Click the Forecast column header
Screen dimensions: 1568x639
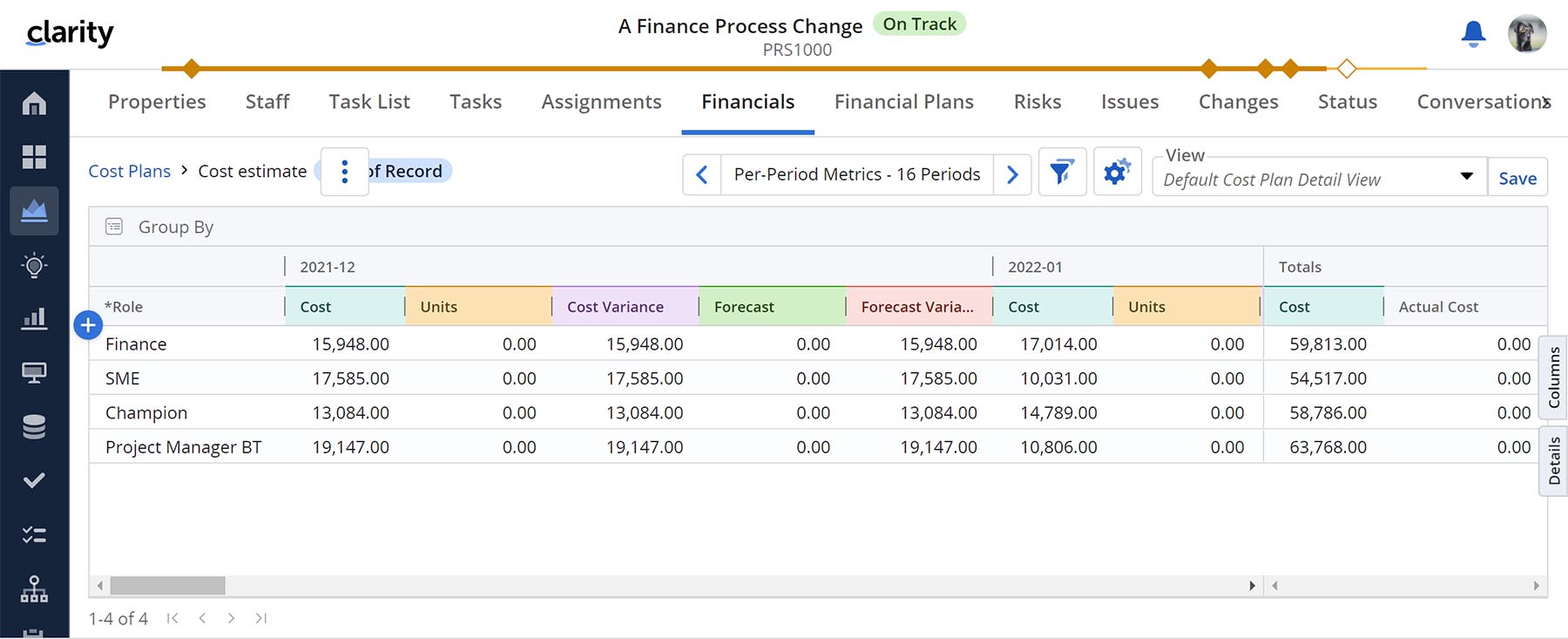coord(773,307)
